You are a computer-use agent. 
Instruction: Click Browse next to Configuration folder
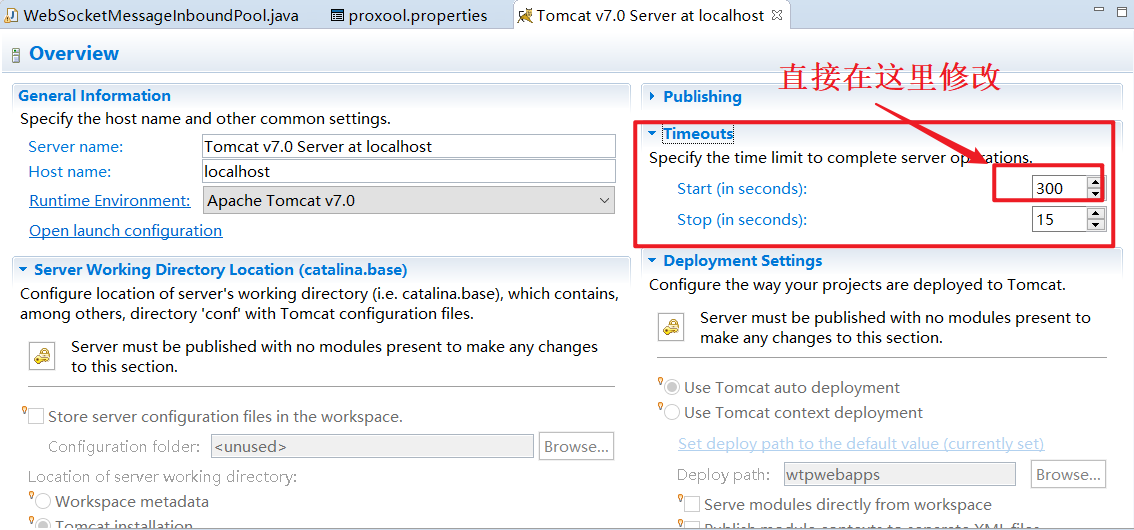tap(576, 446)
